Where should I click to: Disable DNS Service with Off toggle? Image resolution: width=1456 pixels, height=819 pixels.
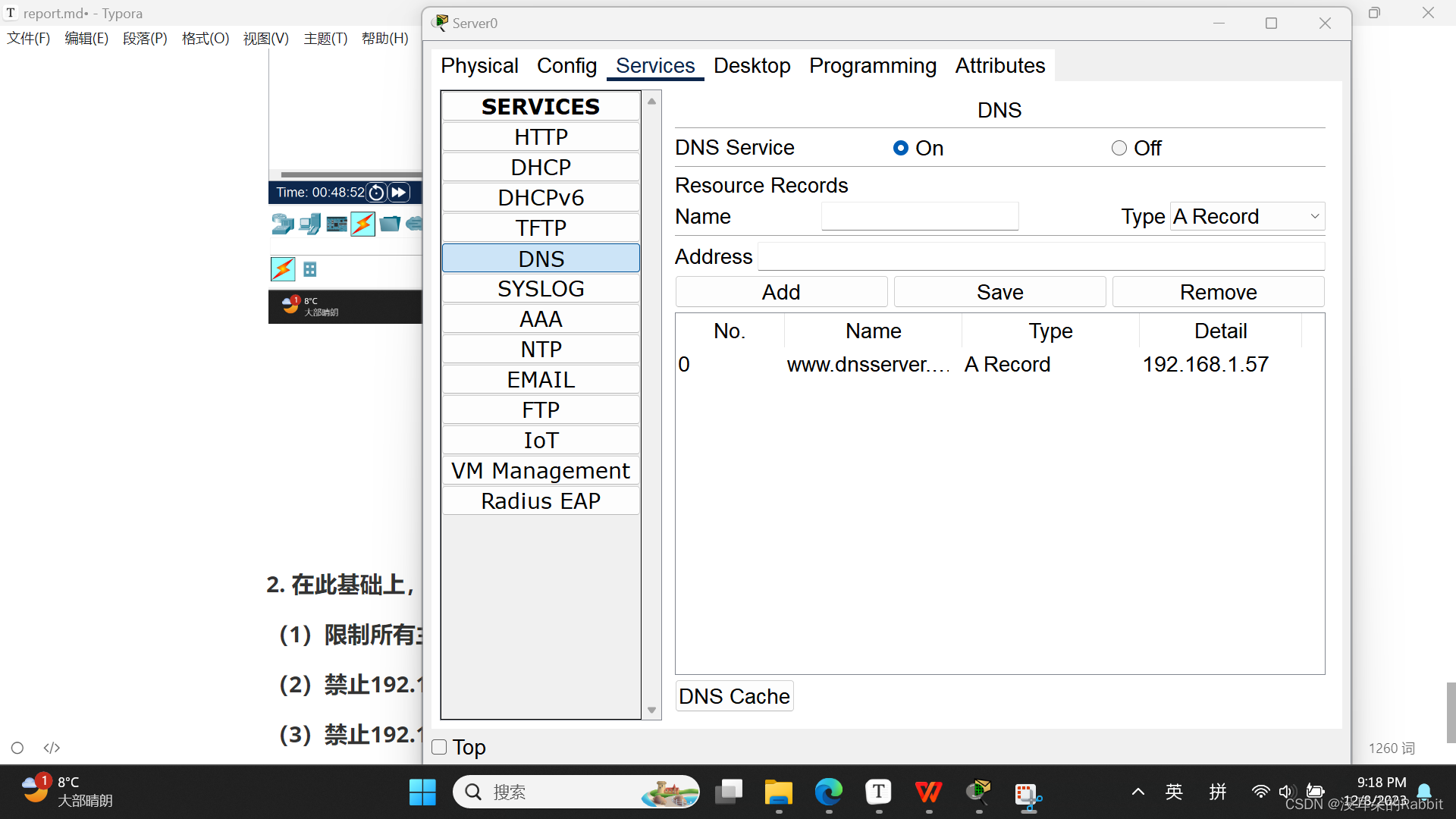pyautogui.click(x=1119, y=147)
